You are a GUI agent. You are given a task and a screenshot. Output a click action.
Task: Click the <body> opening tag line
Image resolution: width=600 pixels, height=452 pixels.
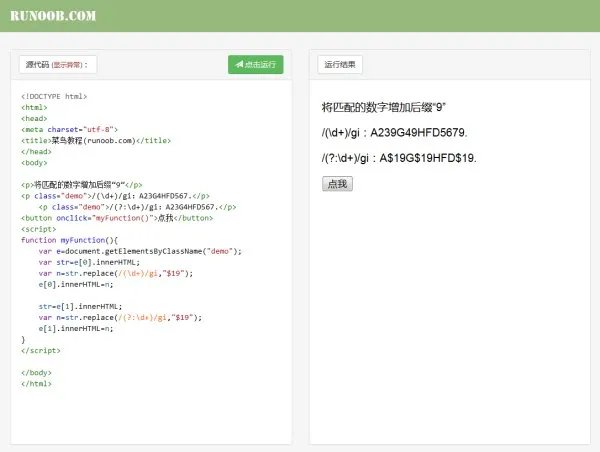pos(34,163)
